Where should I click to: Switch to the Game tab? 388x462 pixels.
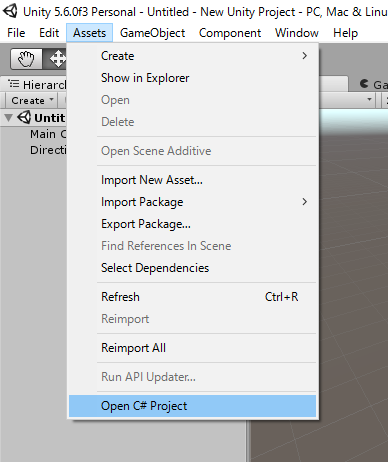[373, 84]
